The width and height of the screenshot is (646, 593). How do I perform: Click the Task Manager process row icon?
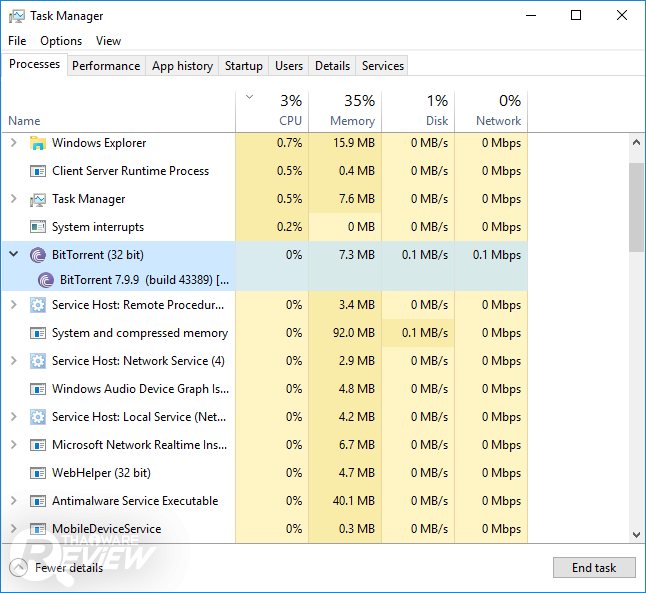pyautogui.click(x=37, y=199)
